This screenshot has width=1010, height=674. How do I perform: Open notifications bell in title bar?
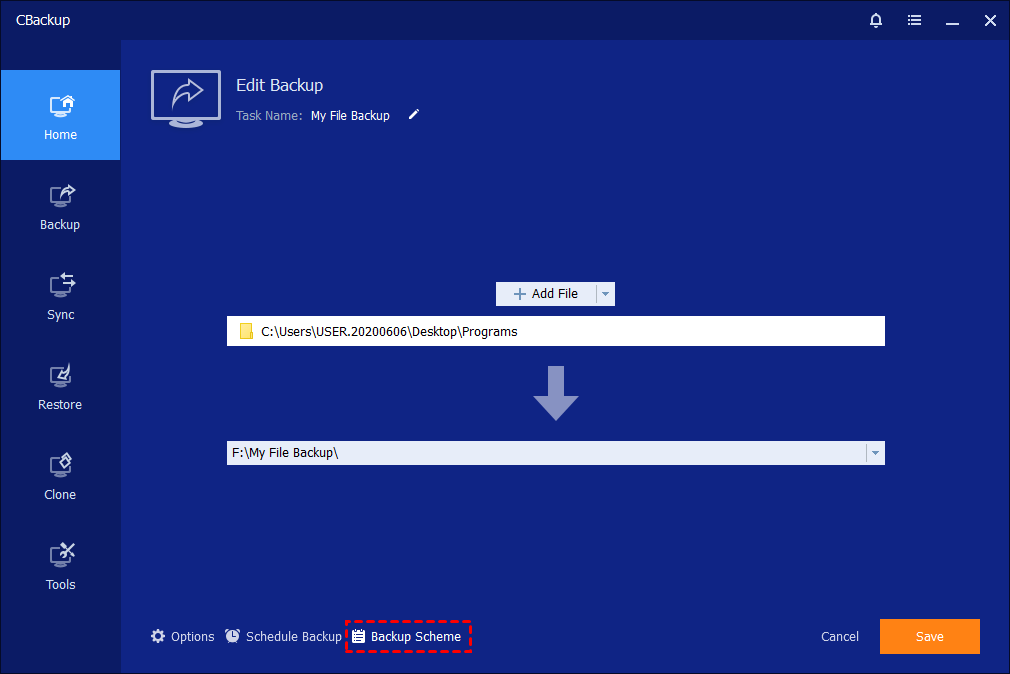876,20
